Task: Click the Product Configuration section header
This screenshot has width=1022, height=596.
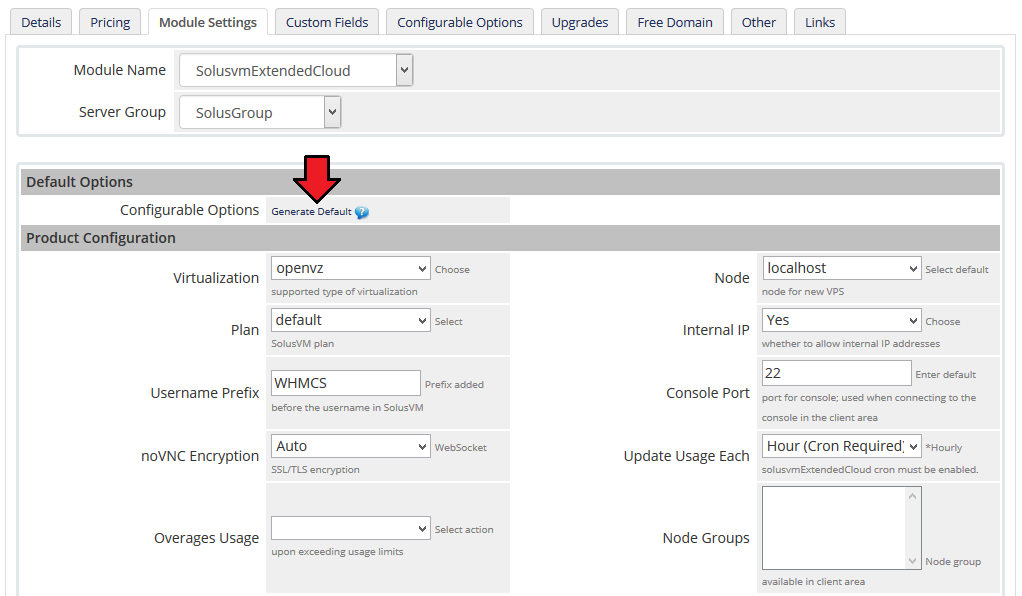Action: [x=510, y=238]
